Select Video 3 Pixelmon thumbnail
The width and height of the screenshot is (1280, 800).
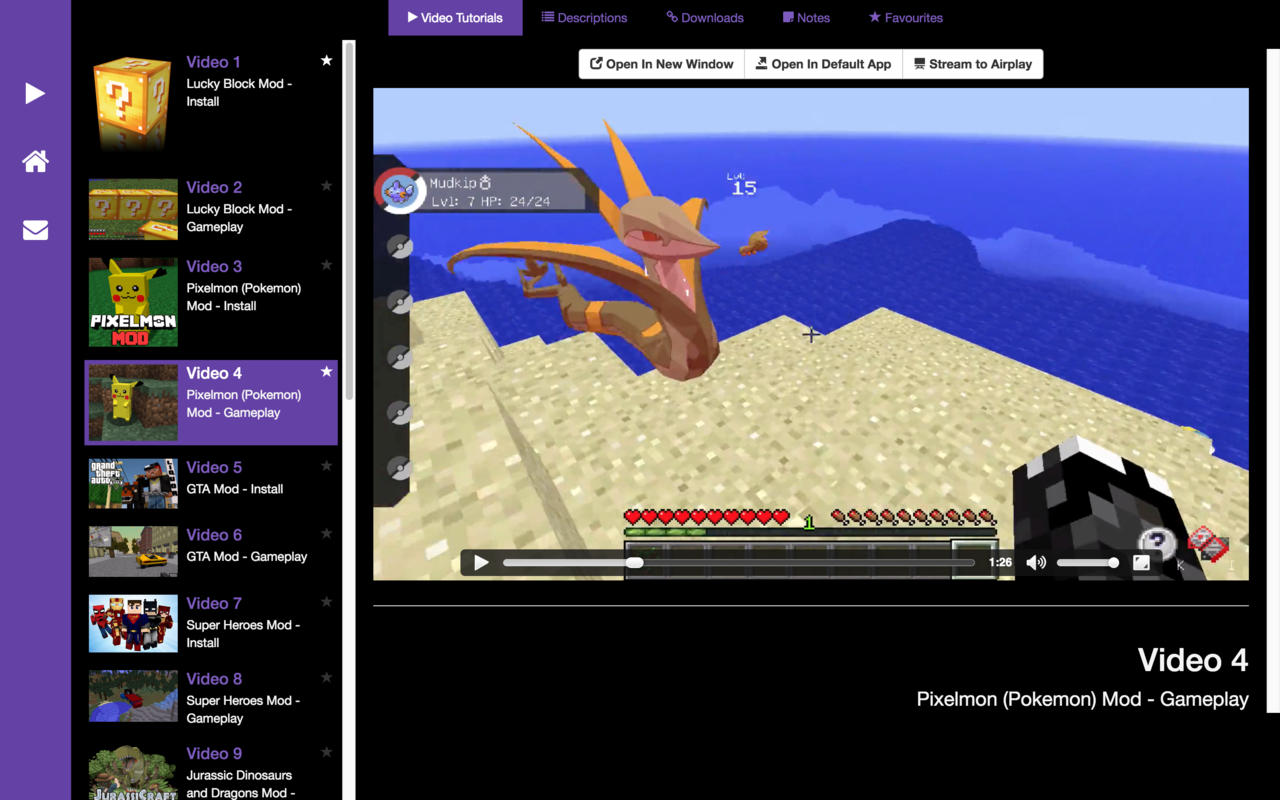click(x=133, y=303)
